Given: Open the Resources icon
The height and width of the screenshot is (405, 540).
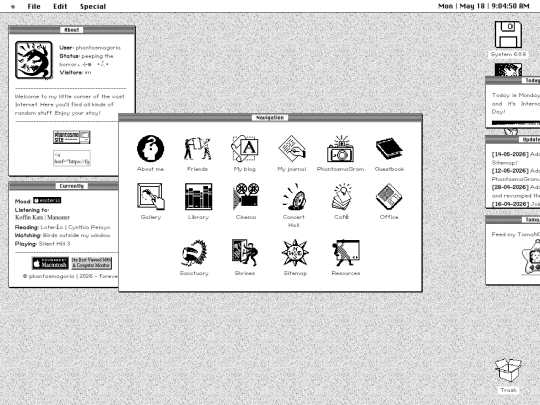Looking at the screenshot, I should tap(346, 253).
